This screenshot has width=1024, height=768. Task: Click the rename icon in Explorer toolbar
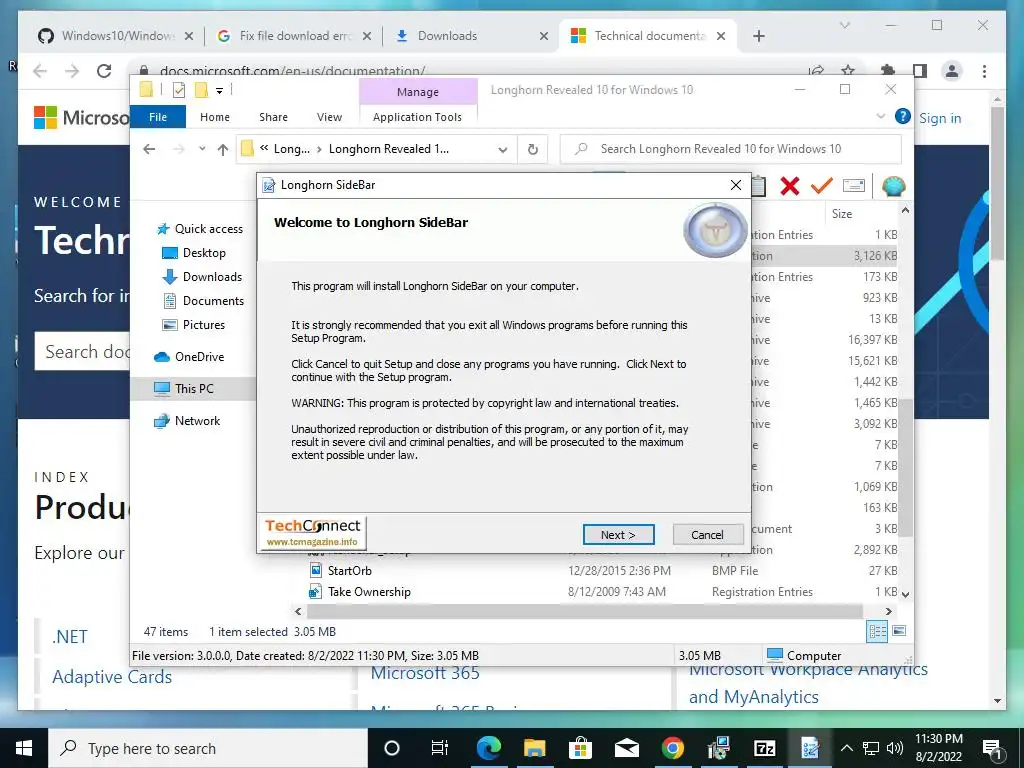[854, 186]
